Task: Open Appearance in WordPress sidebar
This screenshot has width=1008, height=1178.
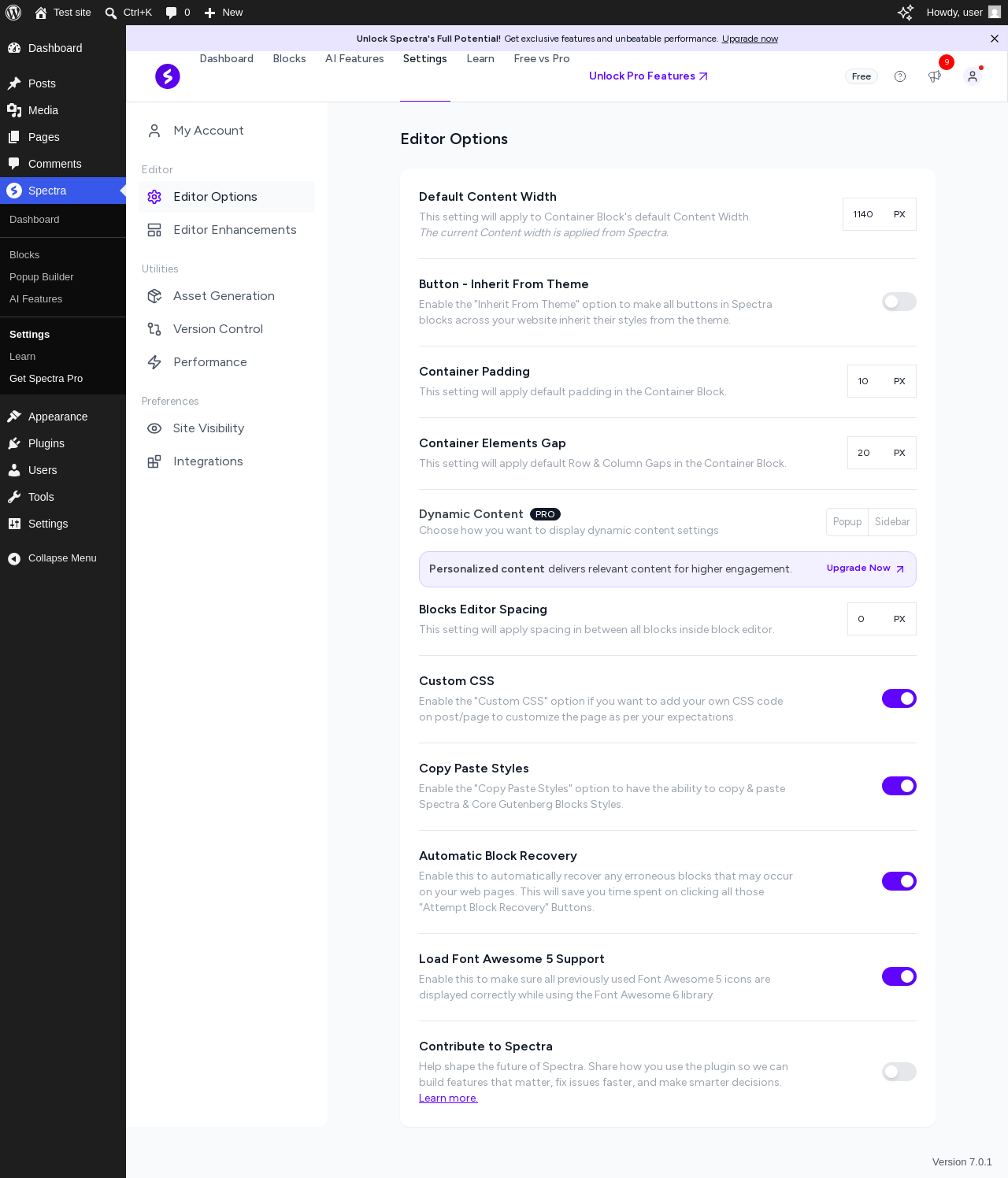Action: tap(63, 417)
